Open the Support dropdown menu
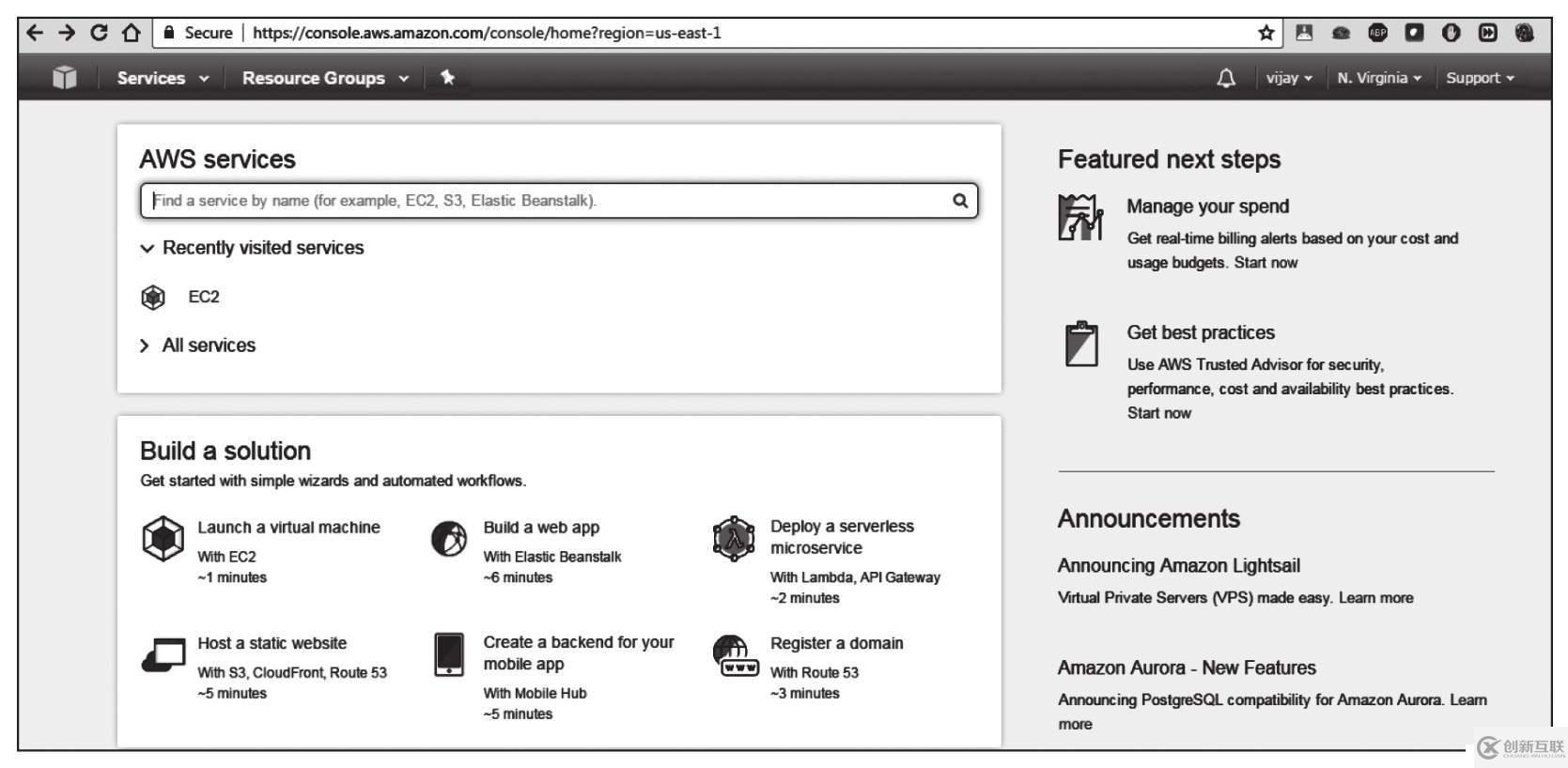Screen dimensions: 1568x768 (1480, 78)
